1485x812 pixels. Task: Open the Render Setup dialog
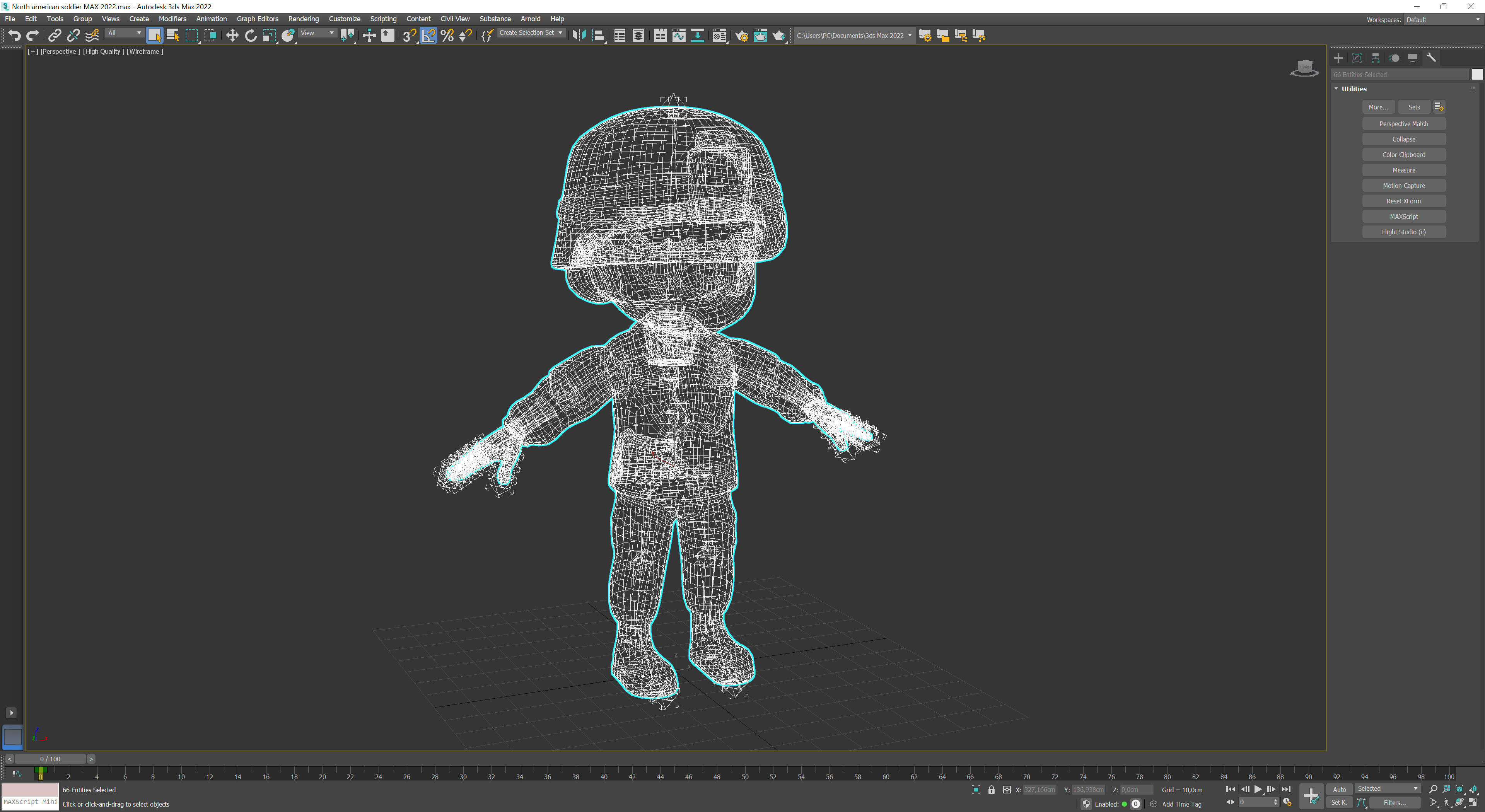pos(742,36)
